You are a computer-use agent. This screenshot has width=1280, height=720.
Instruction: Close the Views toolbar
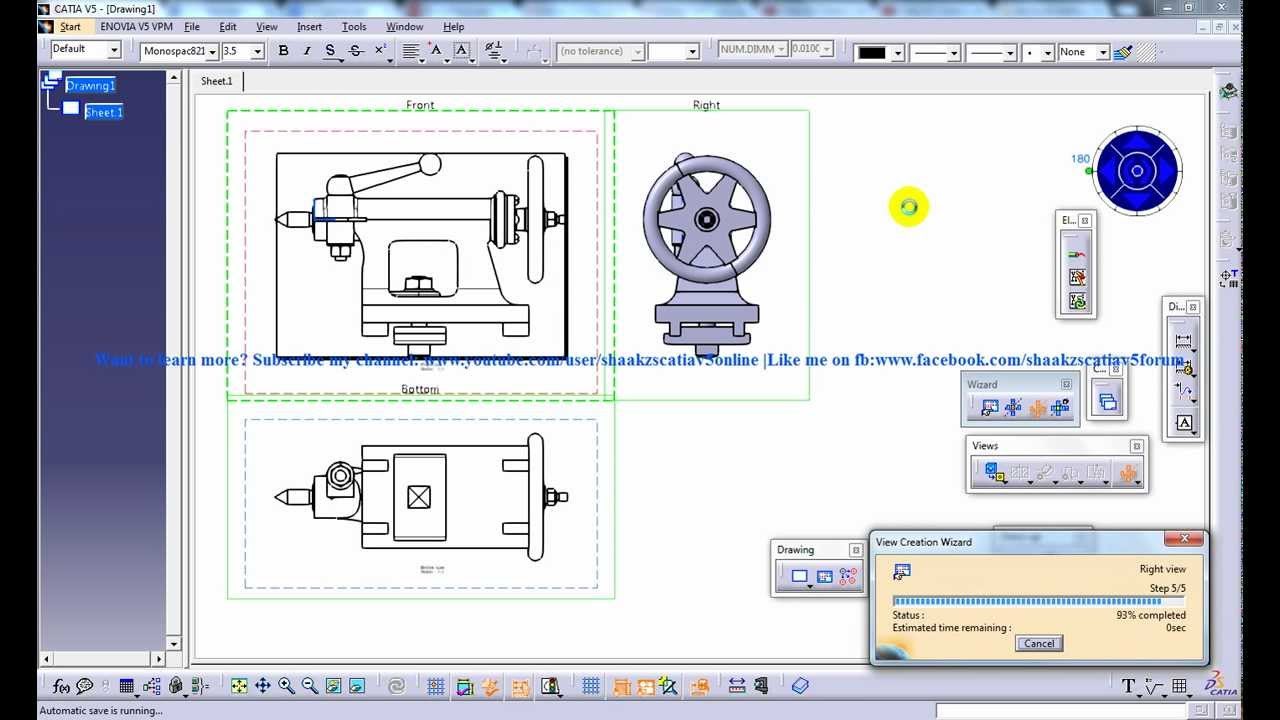1136,446
